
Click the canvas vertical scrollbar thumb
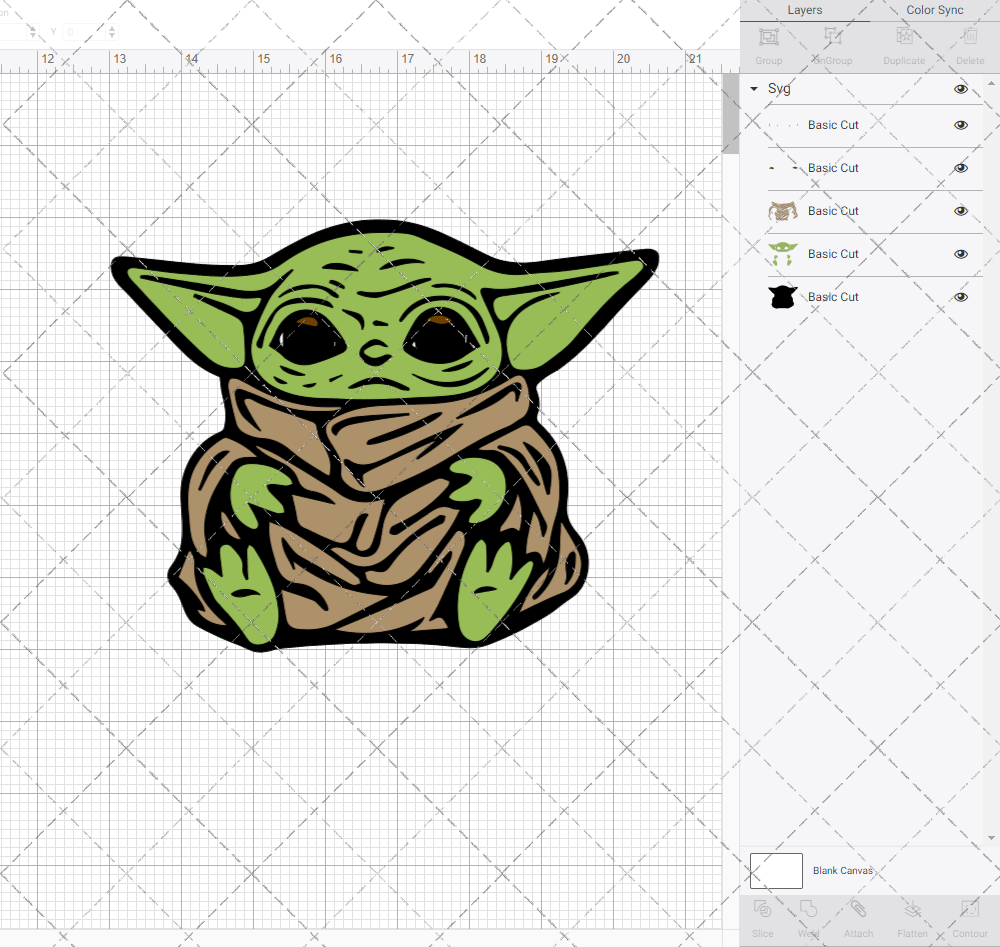pyautogui.click(x=730, y=114)
